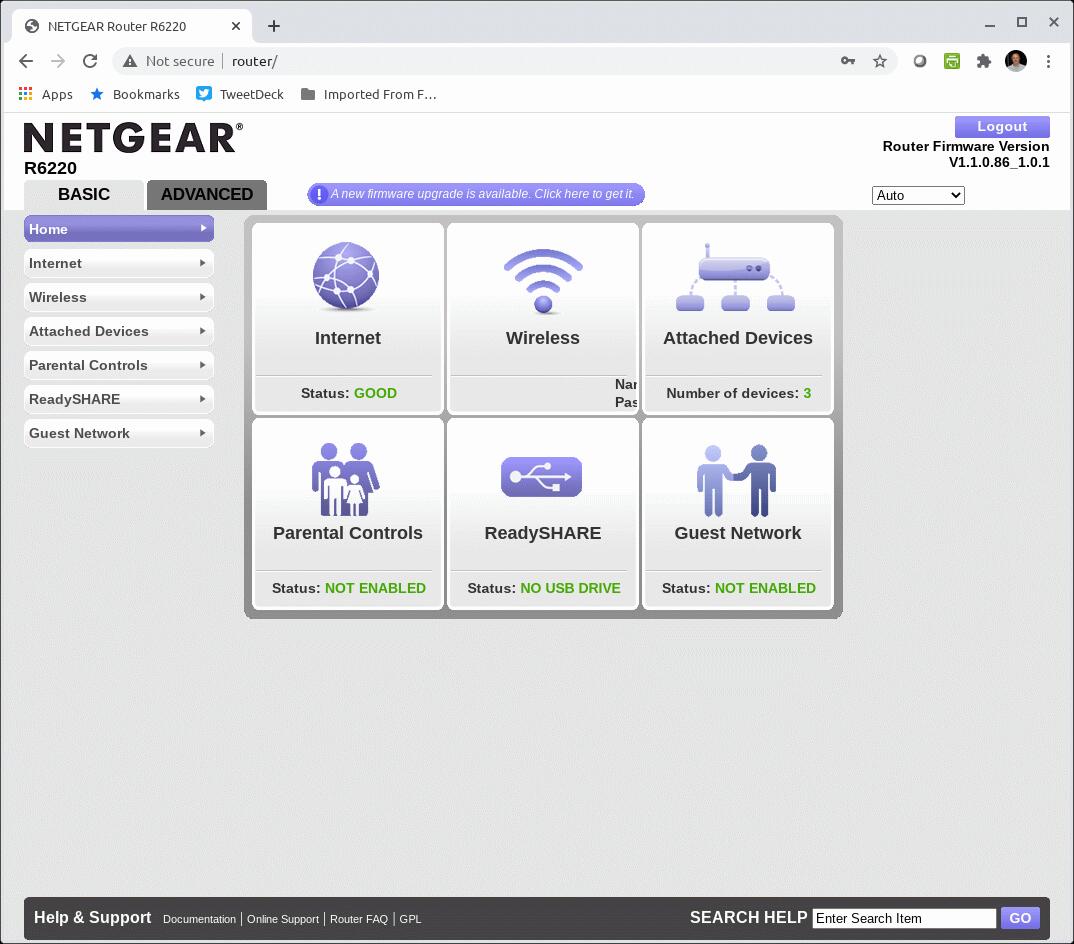Open saved password key icon
This screenshot has width=1074, height=944.
pos(848,61)
